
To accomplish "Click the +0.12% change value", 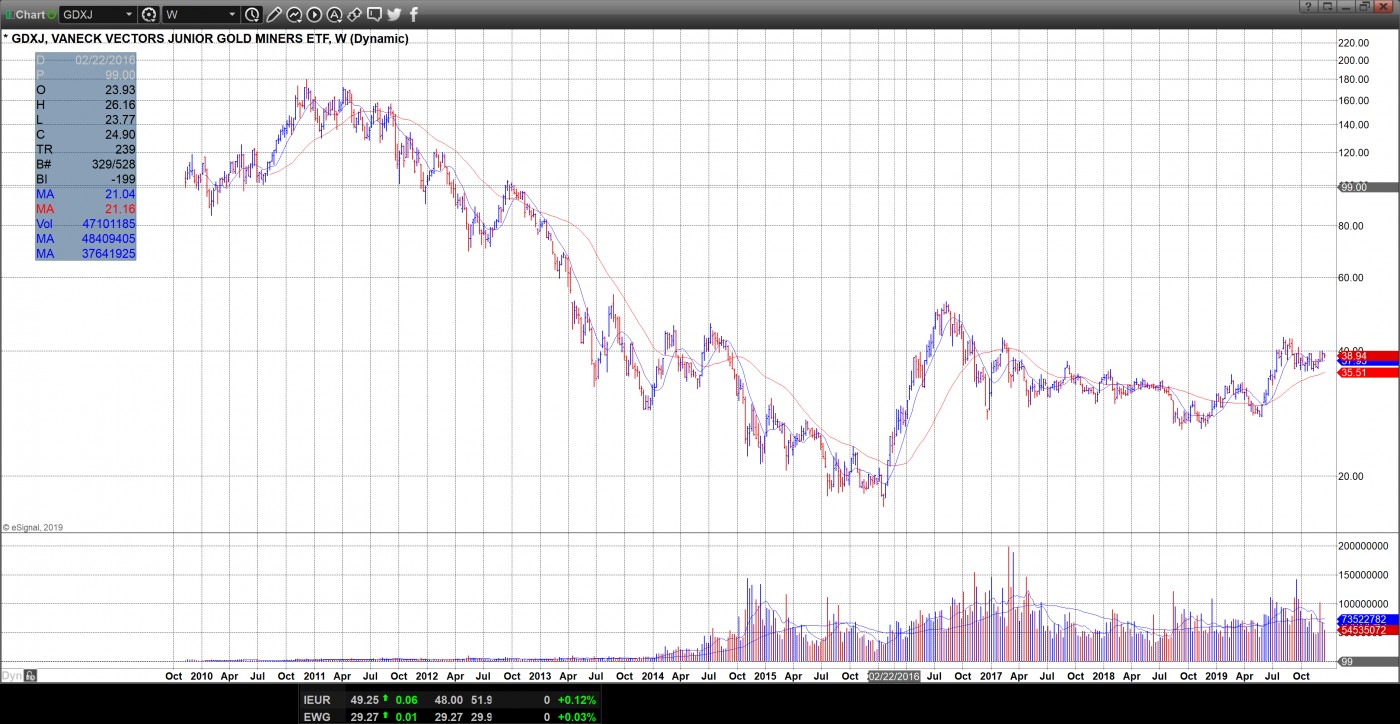I will coord(576,701).
